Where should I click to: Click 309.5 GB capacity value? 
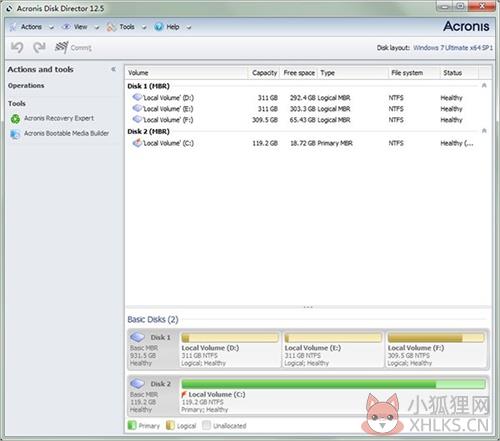265,120
